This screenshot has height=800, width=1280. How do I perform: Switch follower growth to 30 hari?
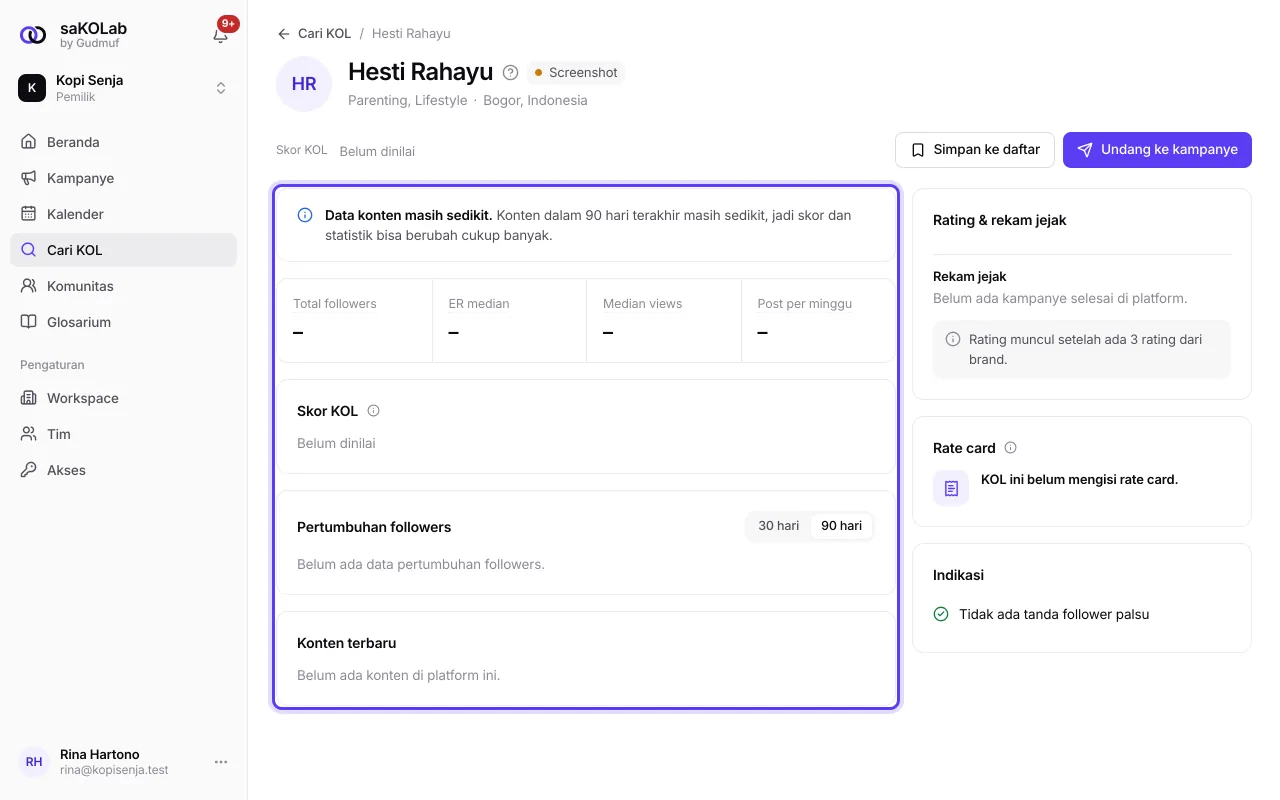coord(779,526)
